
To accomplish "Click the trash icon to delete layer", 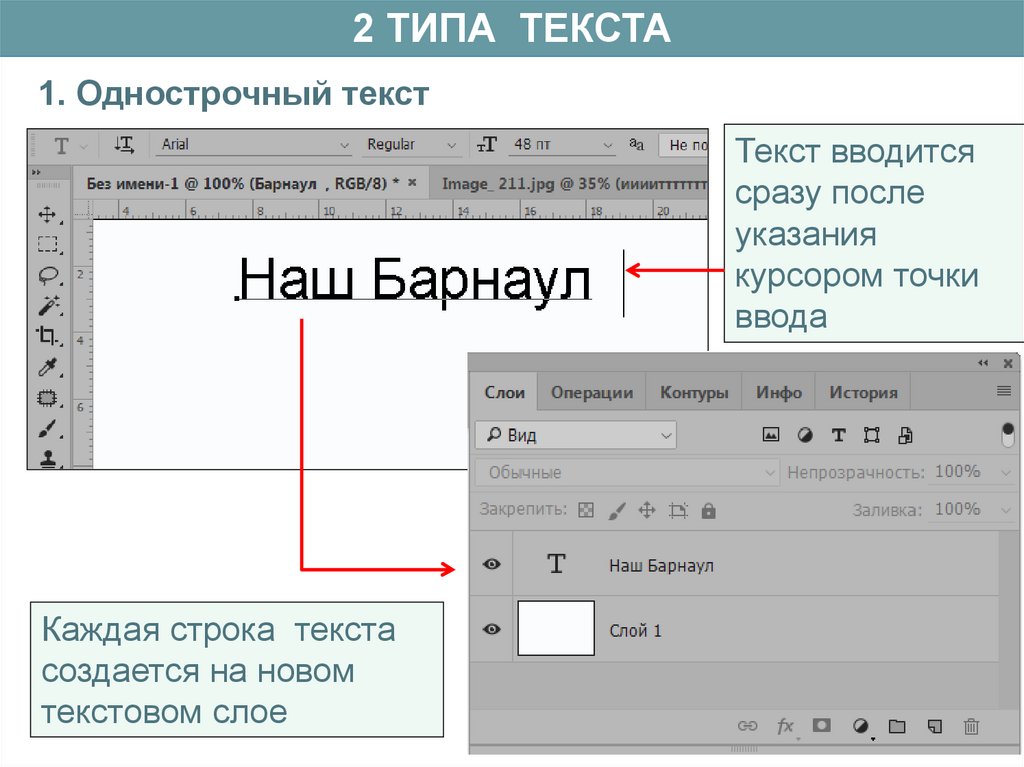I will [x=969, y=727].
